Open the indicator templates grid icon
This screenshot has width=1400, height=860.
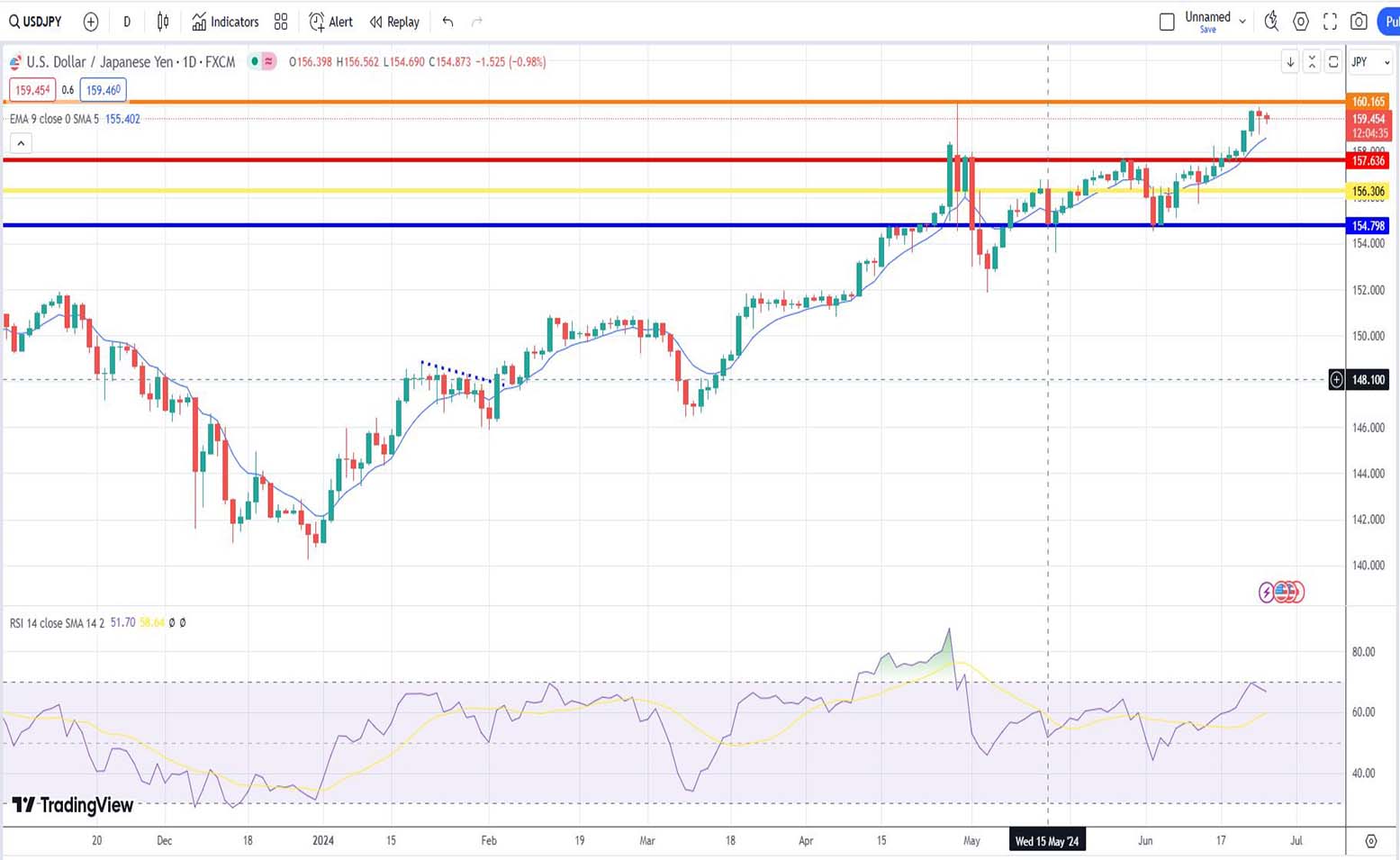coord(281,22)
